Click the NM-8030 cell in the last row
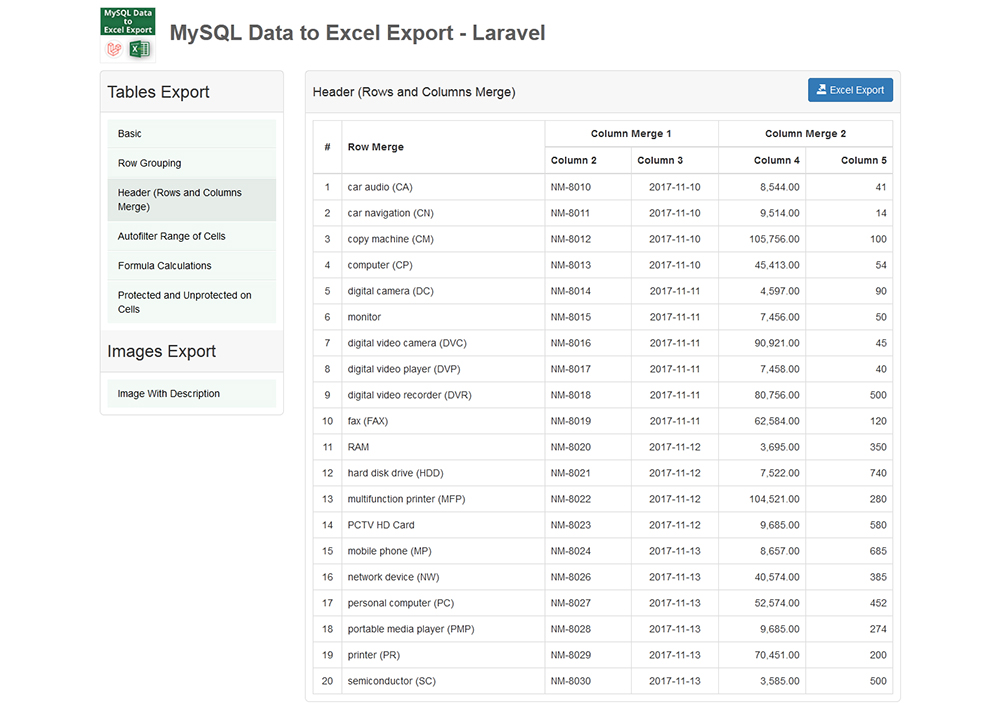Viewport: 1000px width, 716px height. 572,680
